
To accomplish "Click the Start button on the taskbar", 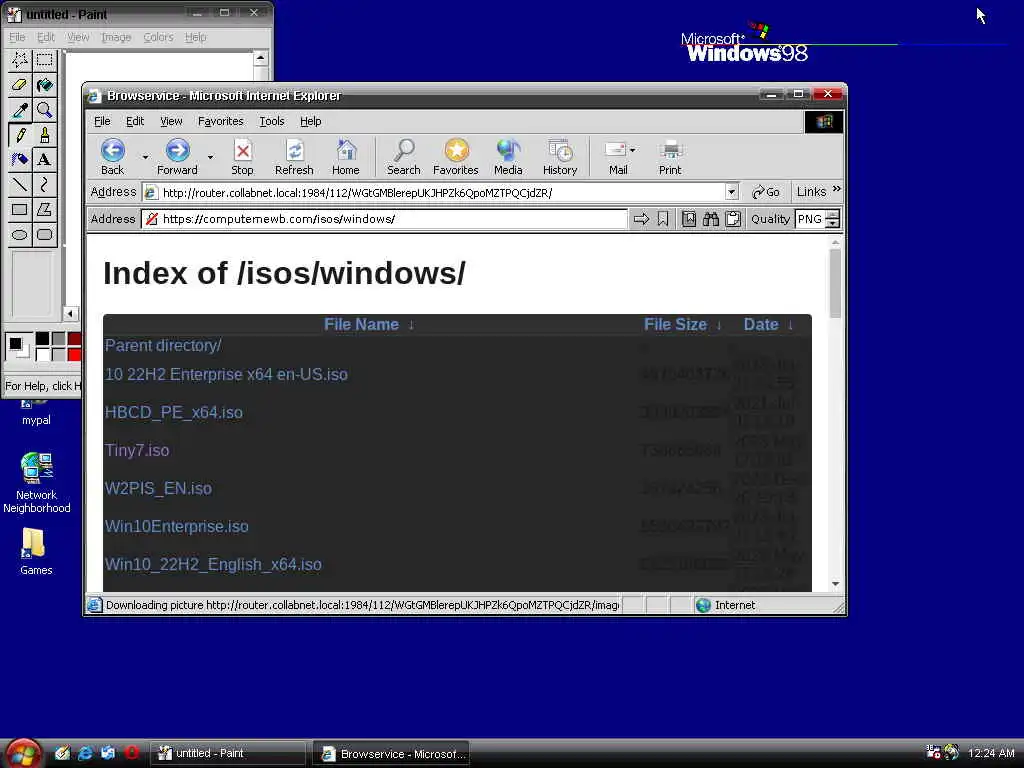I will (23, 754).
